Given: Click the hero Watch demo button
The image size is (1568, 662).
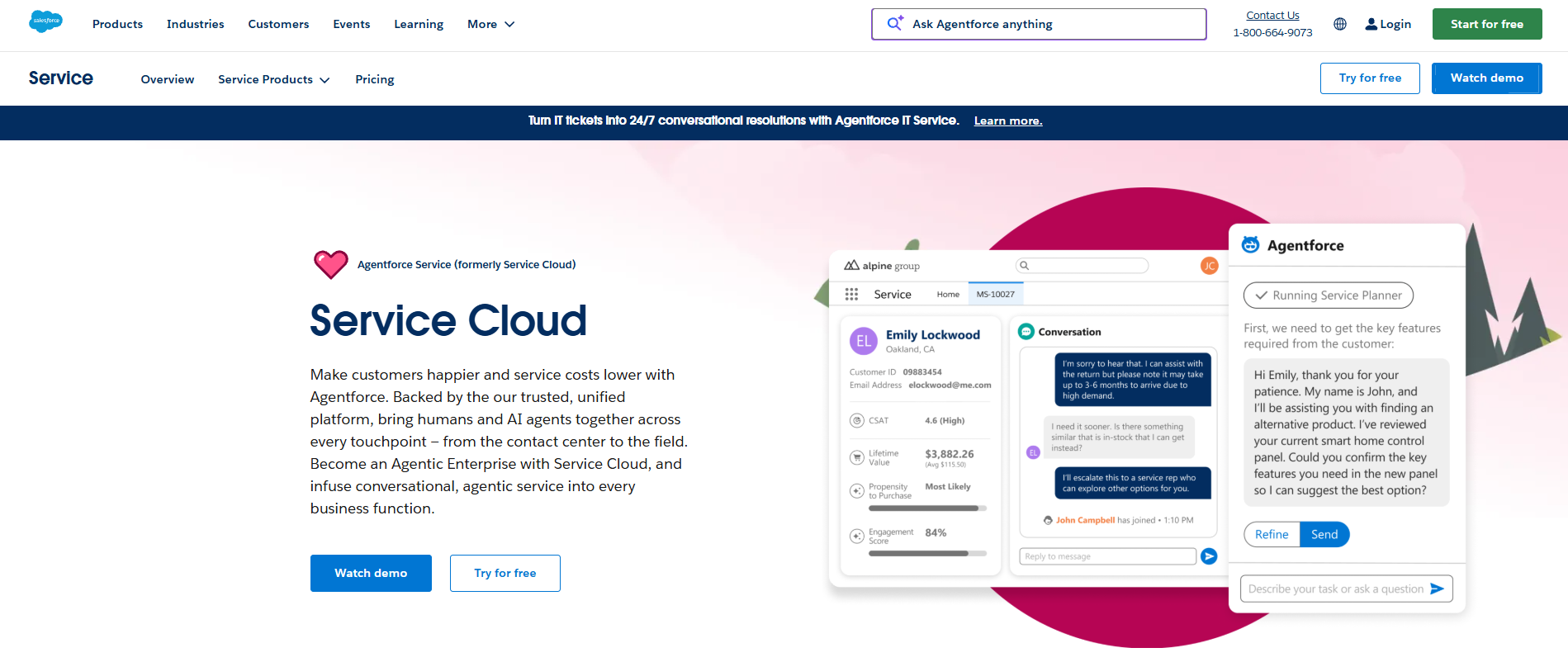Looking at the screenshot, I should [371, 573].
